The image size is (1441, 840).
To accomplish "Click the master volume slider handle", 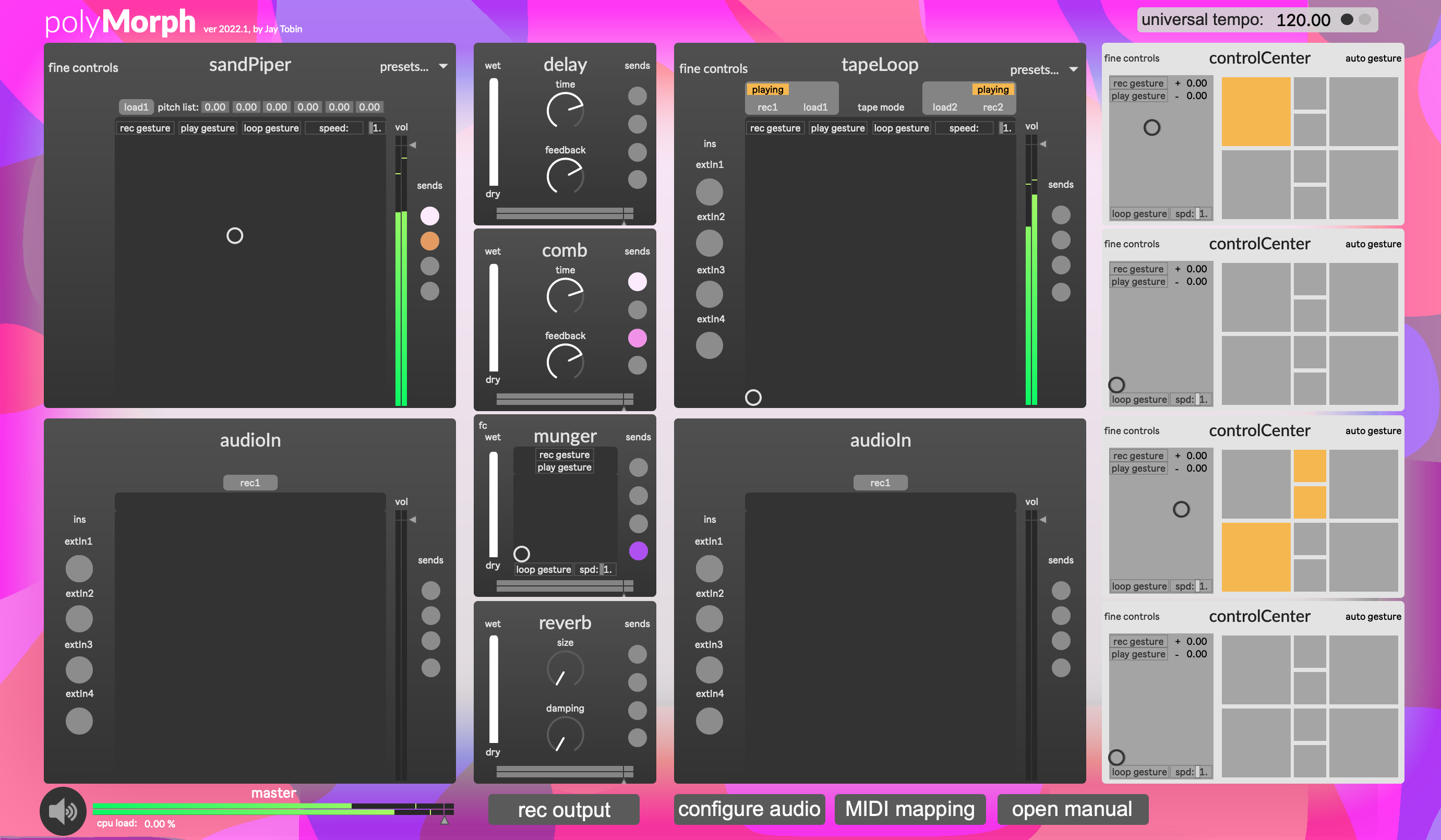I will 445,821.
